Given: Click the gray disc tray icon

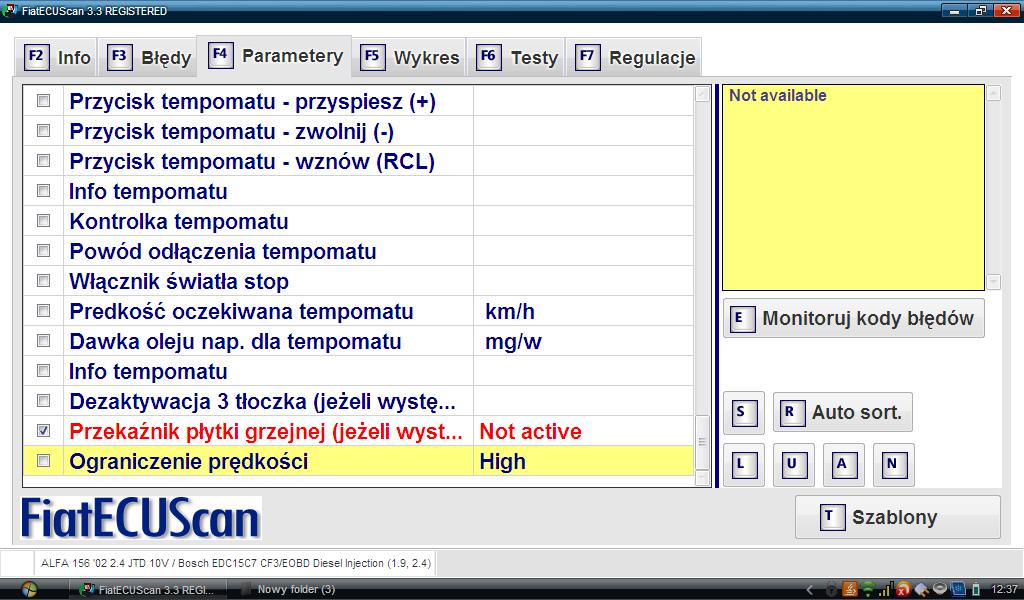Looking at the screenshot, I should [940, 590].
